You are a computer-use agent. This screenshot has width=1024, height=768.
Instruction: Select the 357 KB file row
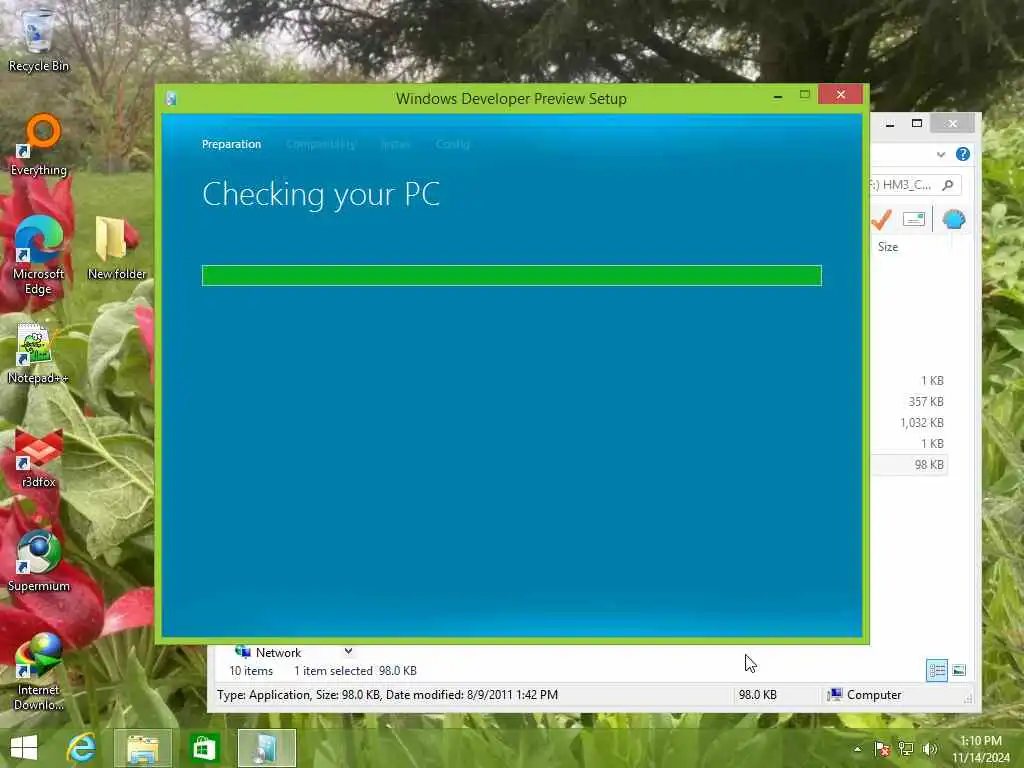tap(910, 402)
